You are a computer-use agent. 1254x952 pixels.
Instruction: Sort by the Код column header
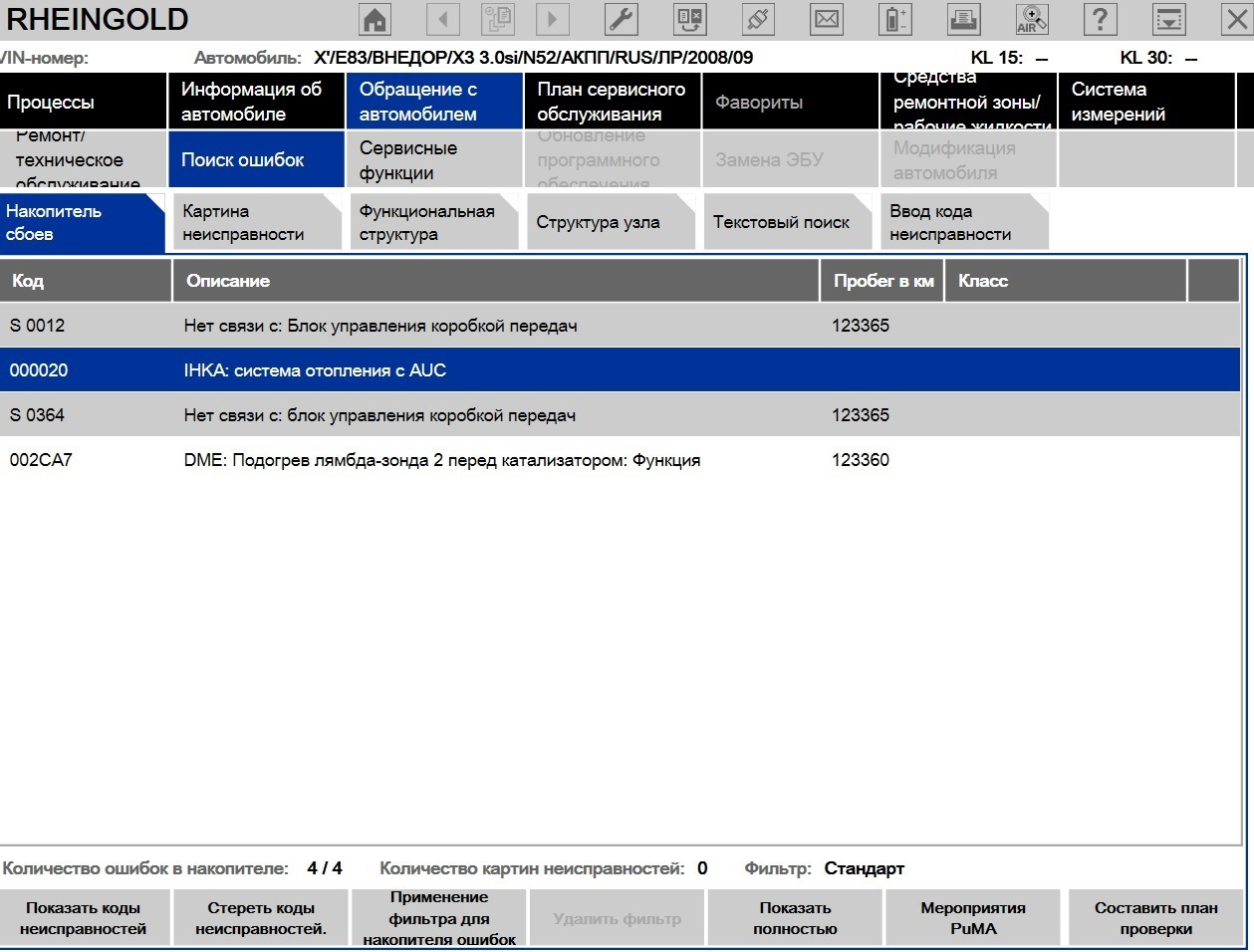[x=86, y=281]
